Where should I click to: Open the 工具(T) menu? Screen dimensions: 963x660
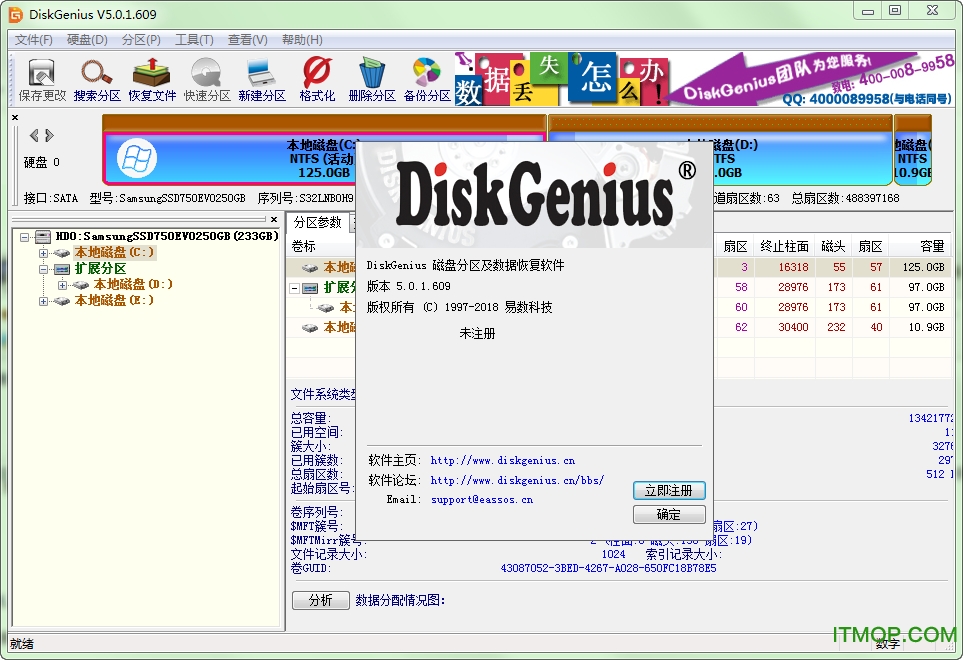tap(194, 40)
